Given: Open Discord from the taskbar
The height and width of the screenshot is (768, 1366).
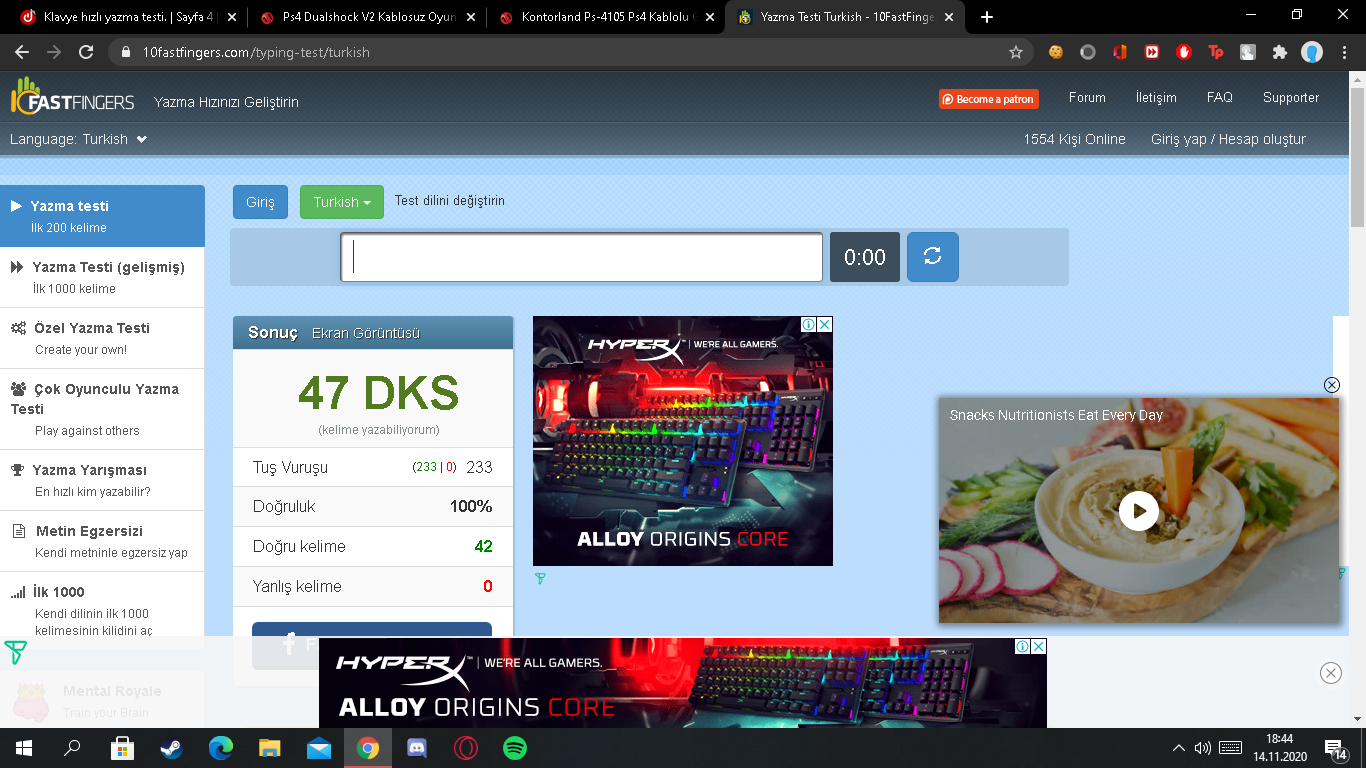Looking at the screenshot, I should coord(417,748).
